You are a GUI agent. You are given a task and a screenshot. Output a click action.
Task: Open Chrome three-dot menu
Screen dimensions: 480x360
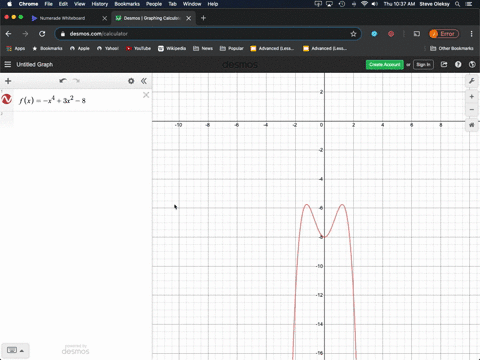tap(471, 34)
